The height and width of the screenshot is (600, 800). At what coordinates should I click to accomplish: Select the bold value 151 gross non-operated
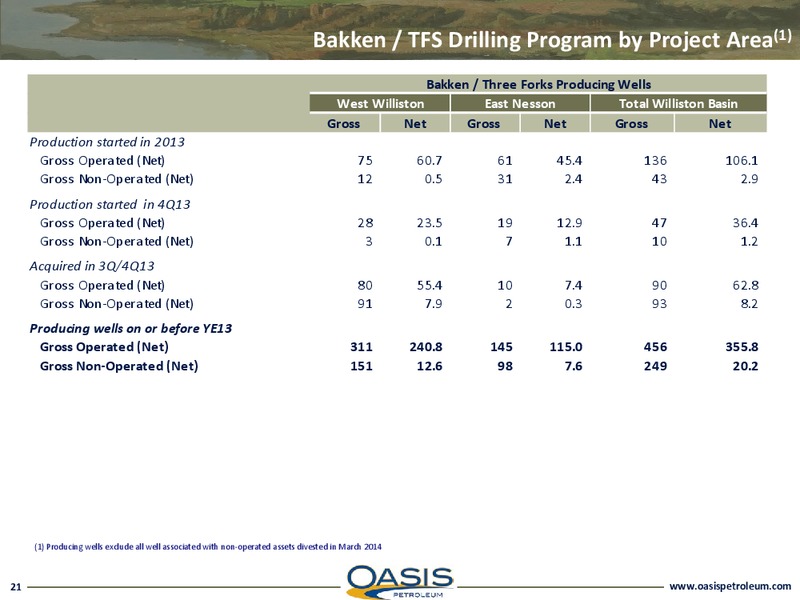coord(361,366)
